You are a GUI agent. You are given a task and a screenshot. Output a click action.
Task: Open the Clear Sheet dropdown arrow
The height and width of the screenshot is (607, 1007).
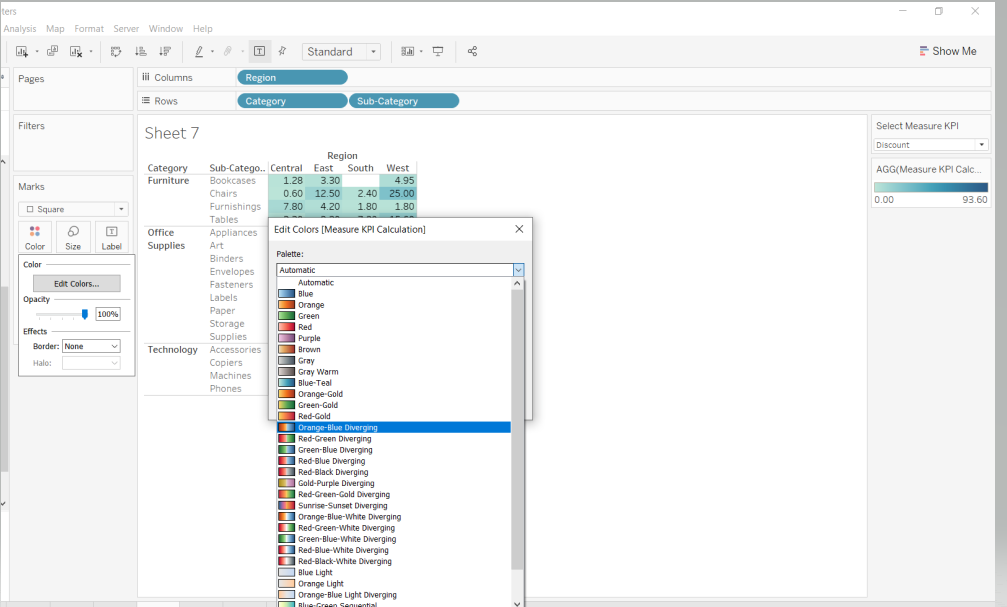pos(91,51)
